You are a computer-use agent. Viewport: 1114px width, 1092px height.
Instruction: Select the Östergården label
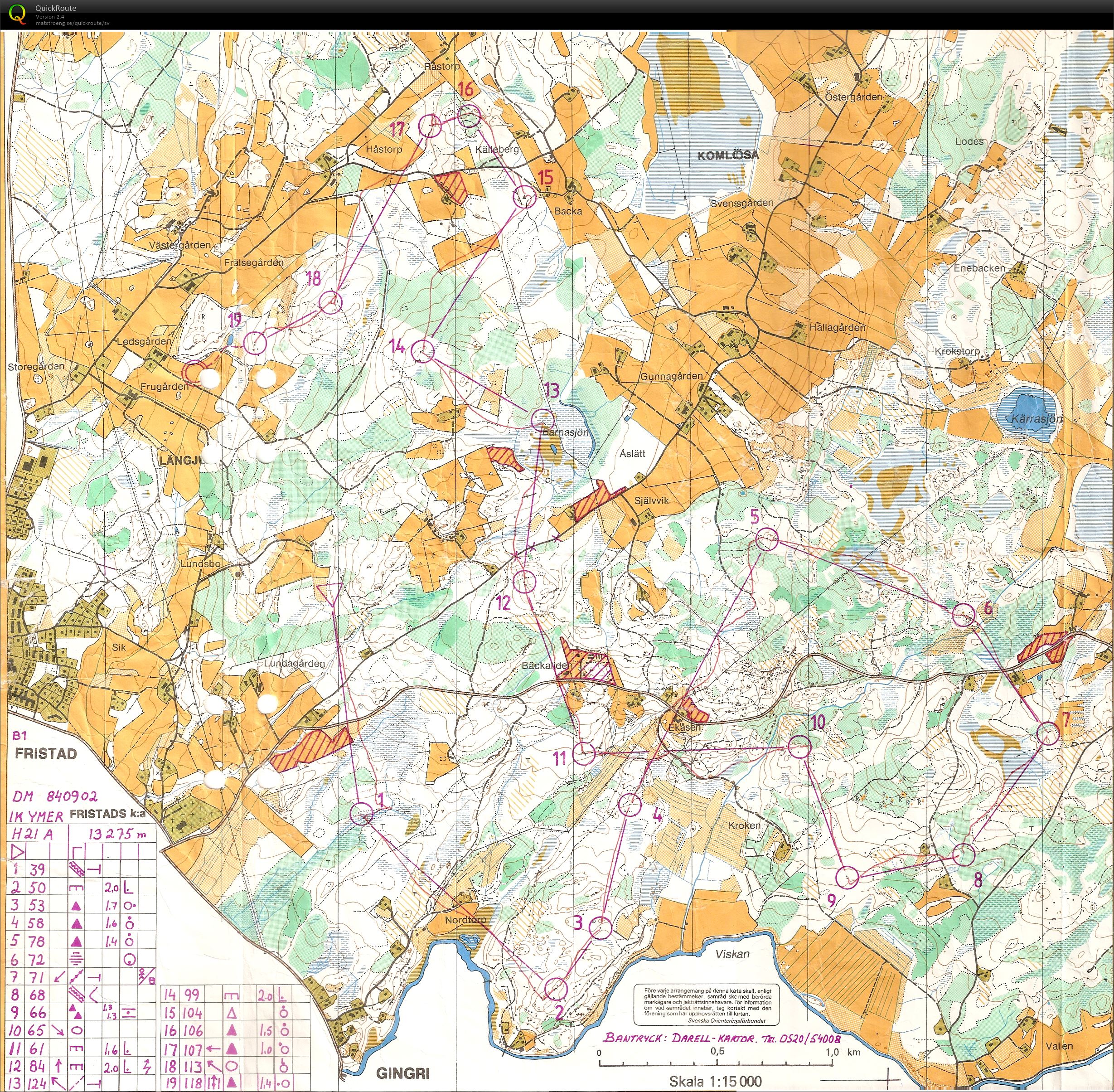853,97
